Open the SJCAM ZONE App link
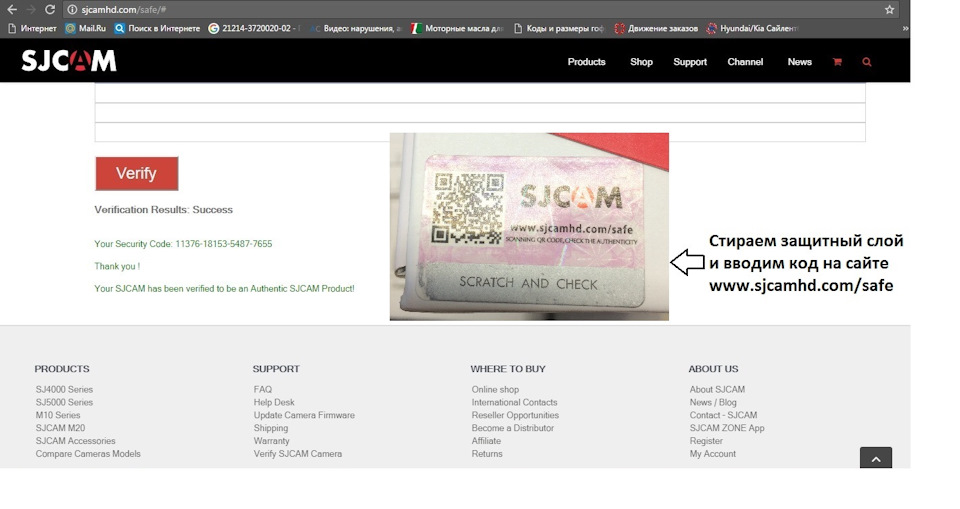 point(727,428)
